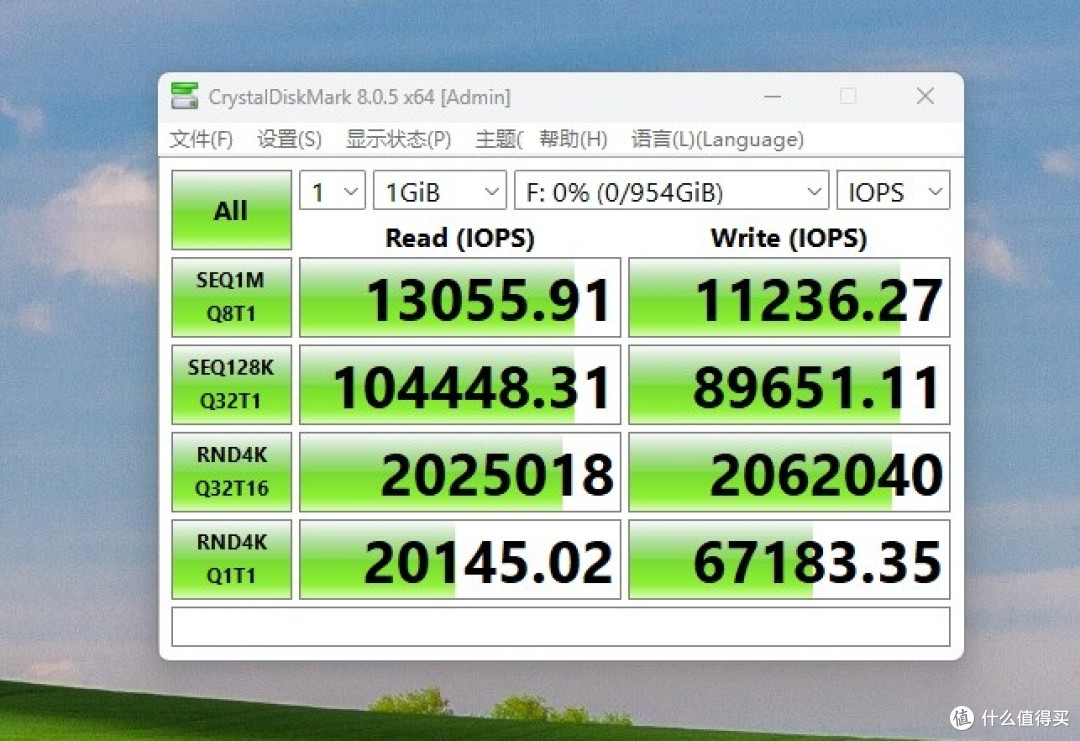Viewport: 1080px width, 741px height.
Task: Click the SEQ128K read value 104448.31
Action: click(460, 384)
